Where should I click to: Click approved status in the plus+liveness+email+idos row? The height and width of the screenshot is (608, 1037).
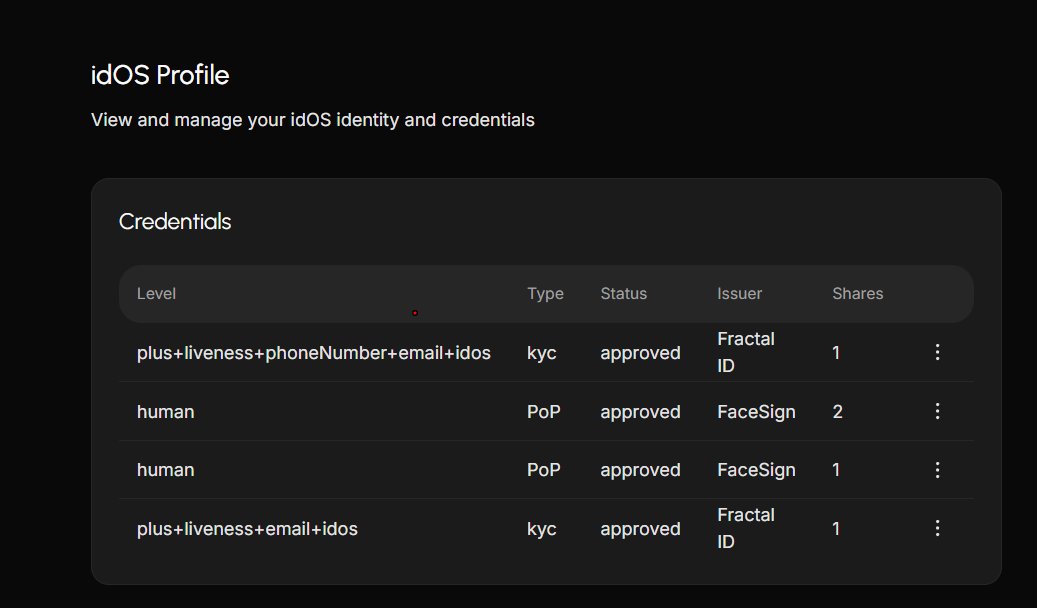(x=640, y=529)
